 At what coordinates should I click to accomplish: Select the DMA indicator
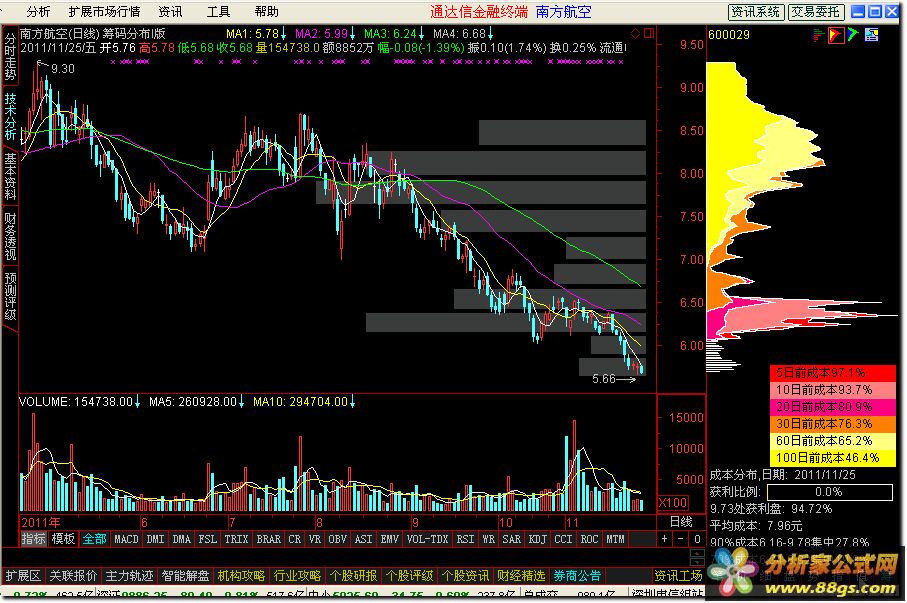coord(181,539)
